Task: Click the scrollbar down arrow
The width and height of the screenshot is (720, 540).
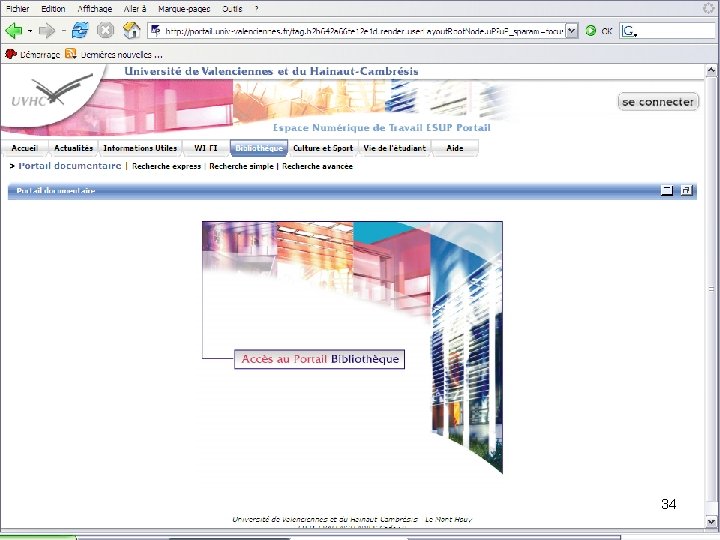Action: point(711,522)
